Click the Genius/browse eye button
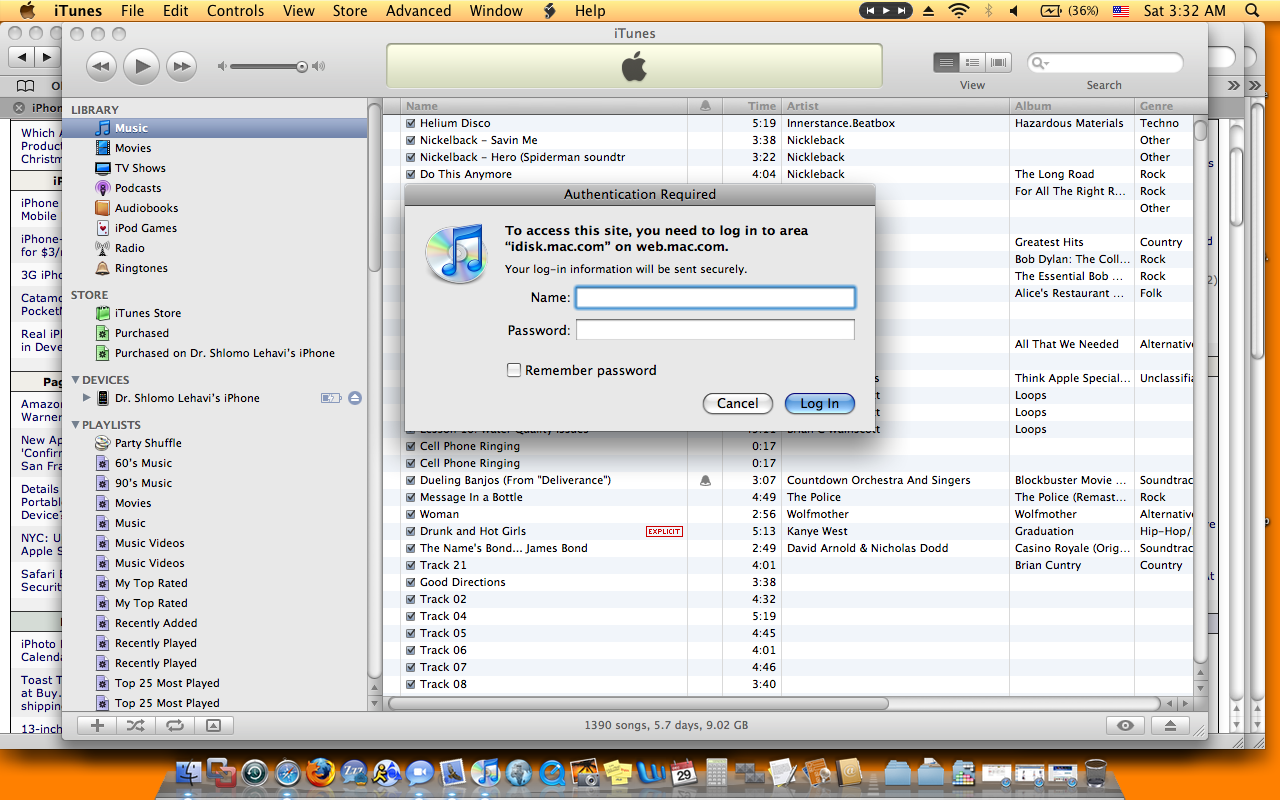Viewport: 1280px width, 800px height. coord(1126,726)
